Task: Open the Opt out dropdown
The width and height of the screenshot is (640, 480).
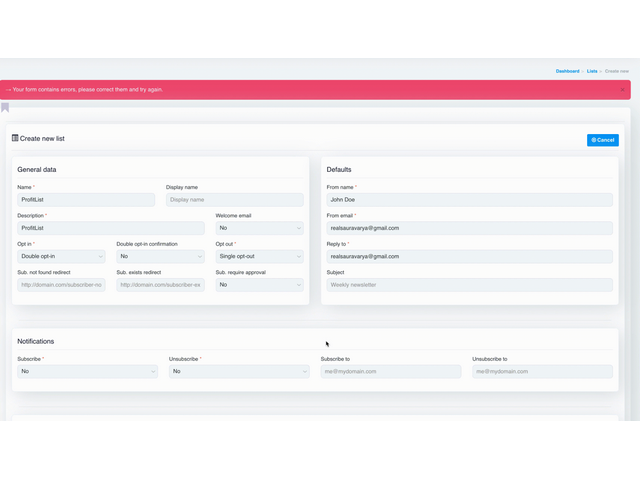Action: click(x=260, y=256)
